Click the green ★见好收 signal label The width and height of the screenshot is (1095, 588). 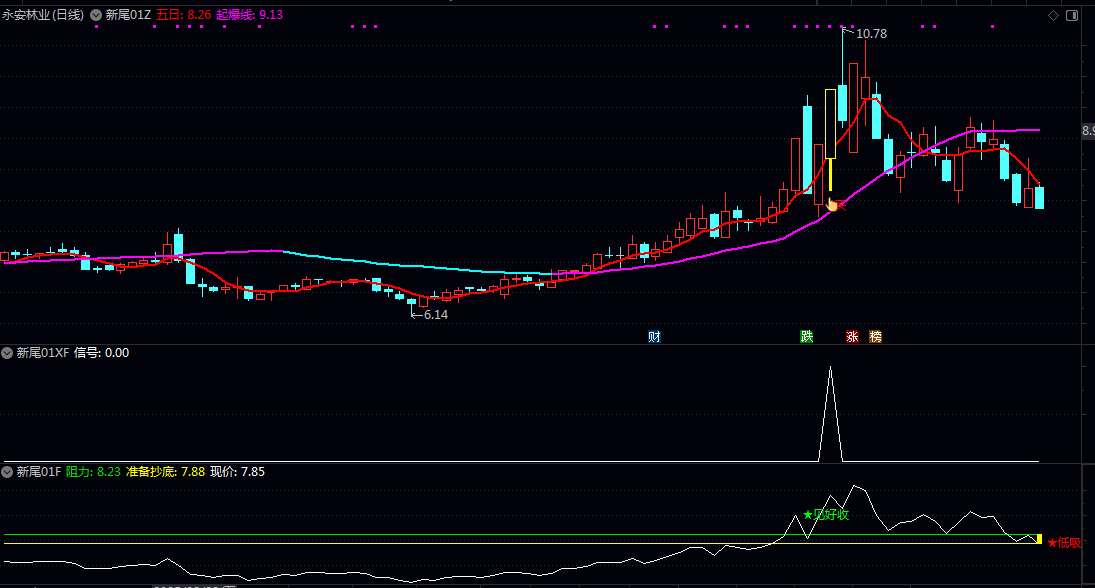[826, 515]
